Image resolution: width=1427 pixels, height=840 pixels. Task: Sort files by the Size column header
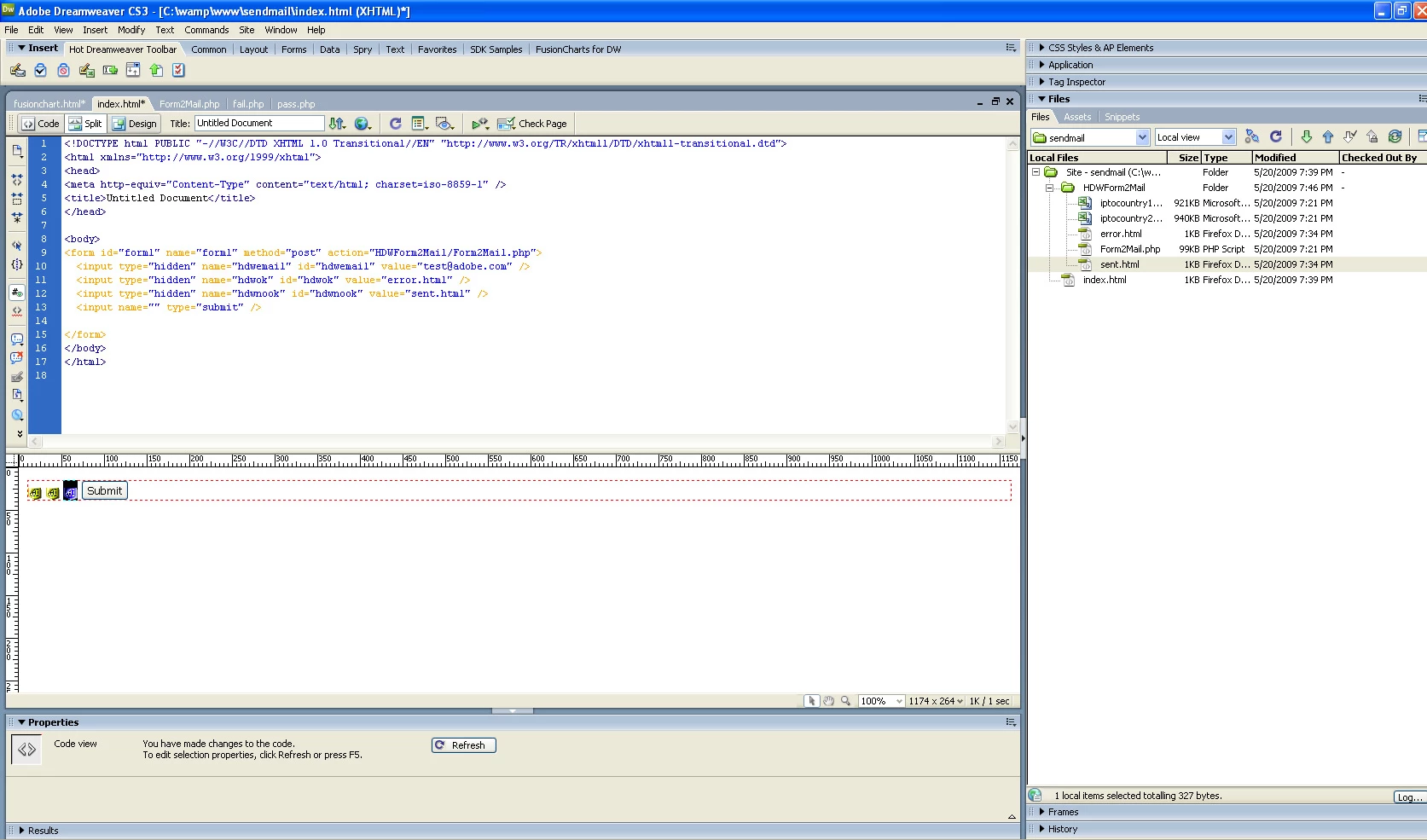pyautogui.click(x=1184, y=158)
